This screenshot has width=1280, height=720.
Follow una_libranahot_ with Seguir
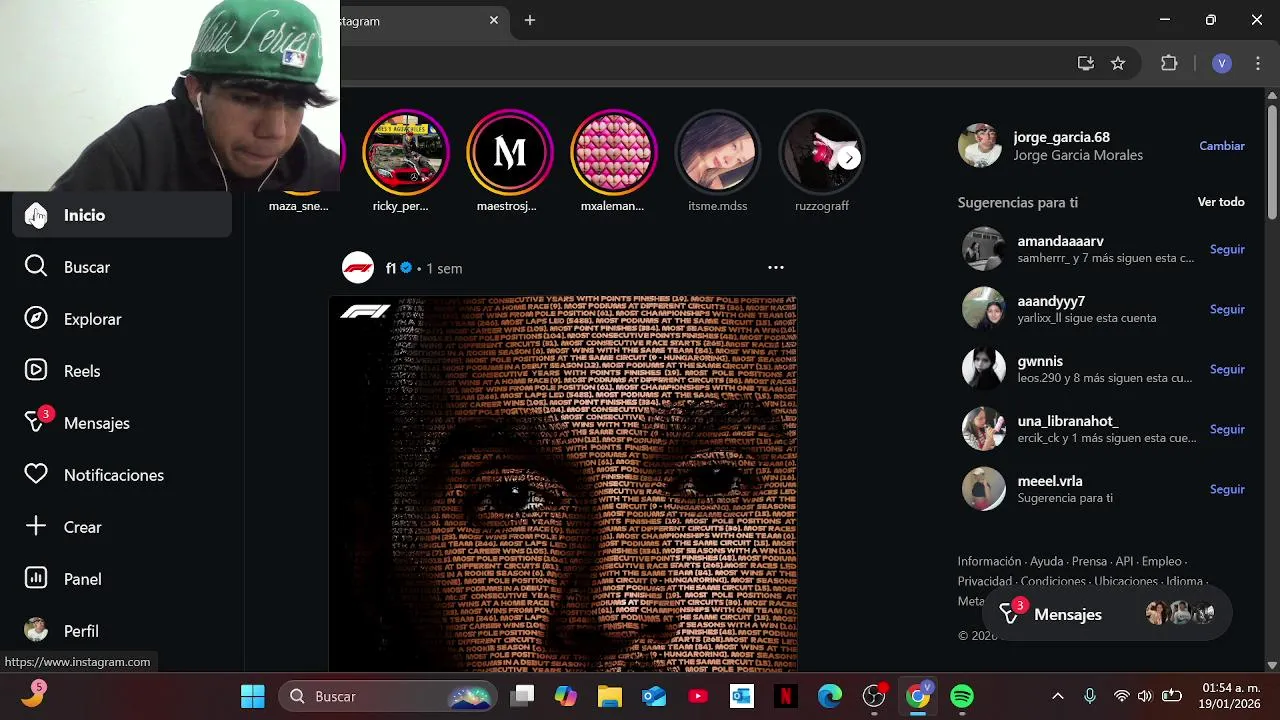coord(1227,429)
